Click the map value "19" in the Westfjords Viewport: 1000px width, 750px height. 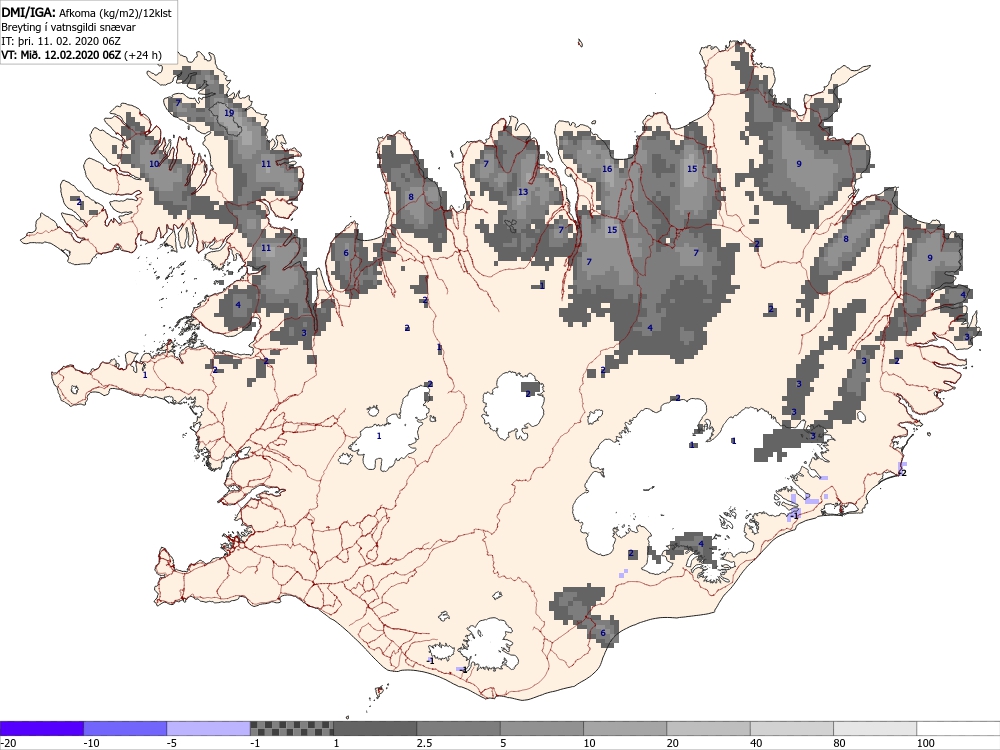click(229, 113)
